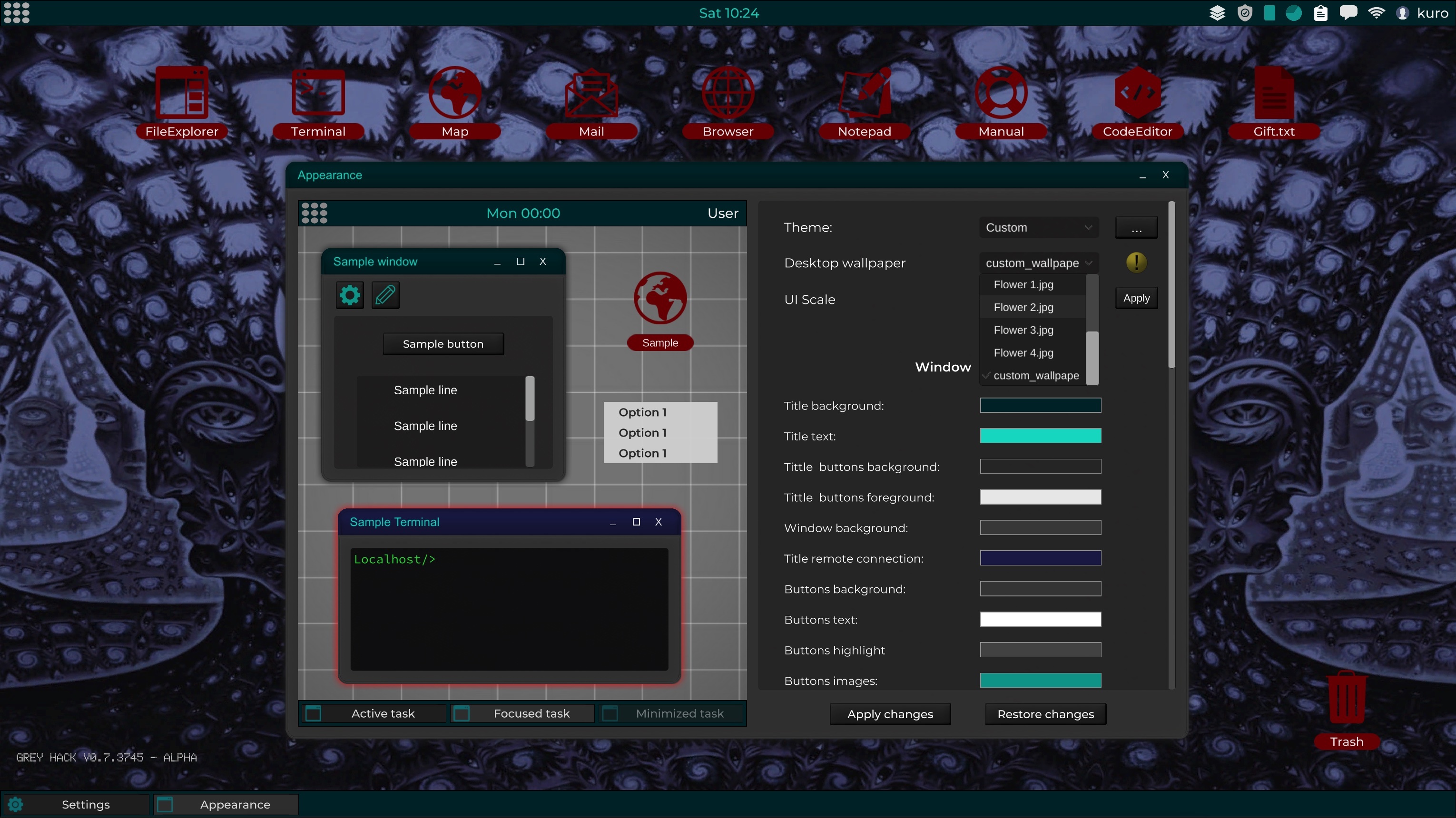Click the layers stack icon in tray
Viewport: 1456px width, 818px height.
tap(1217, 12)
